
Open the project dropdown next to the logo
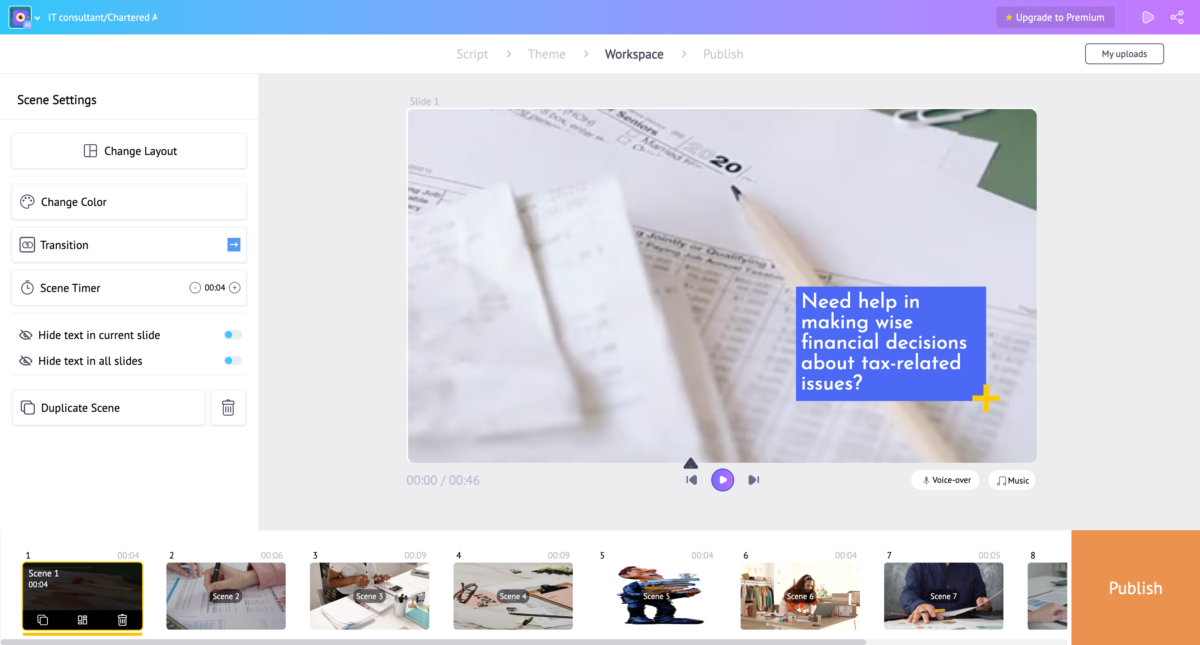pos(37,18)
